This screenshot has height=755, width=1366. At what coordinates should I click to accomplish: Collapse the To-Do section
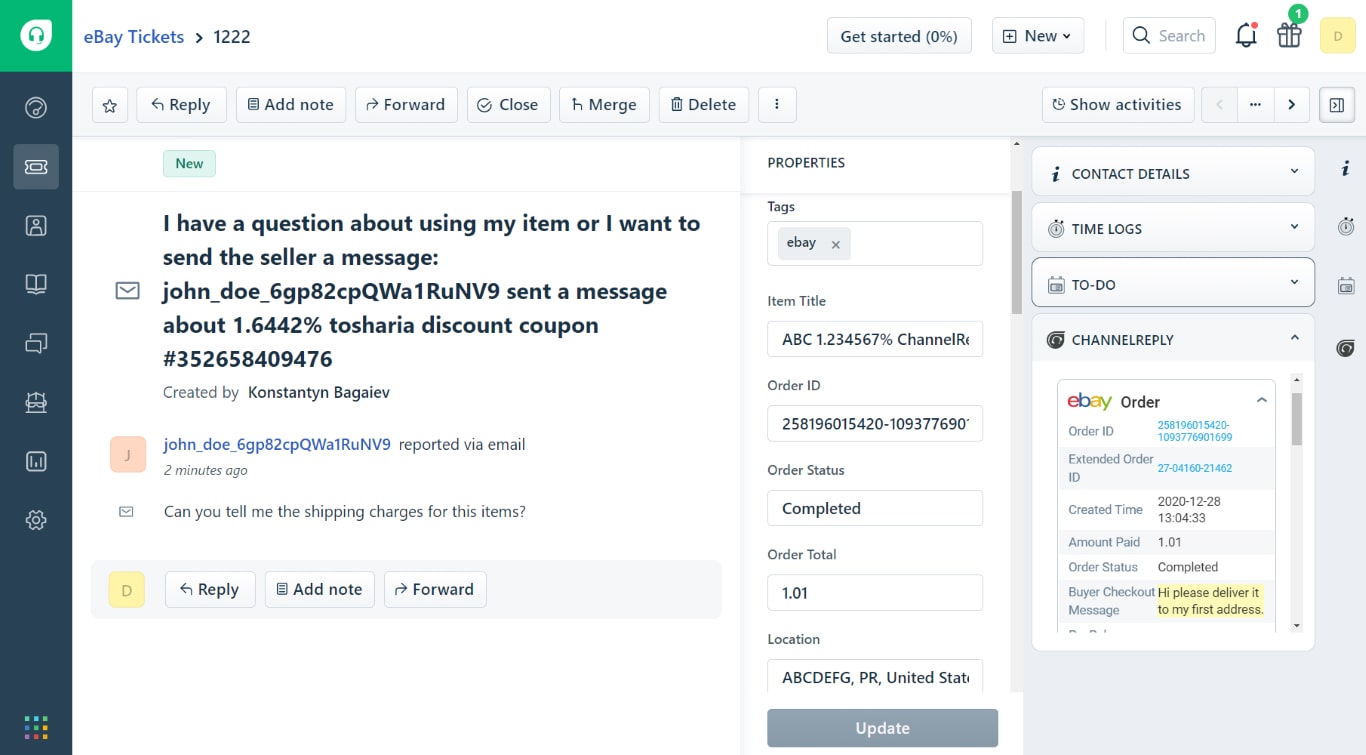click(x=1295, y=283)
